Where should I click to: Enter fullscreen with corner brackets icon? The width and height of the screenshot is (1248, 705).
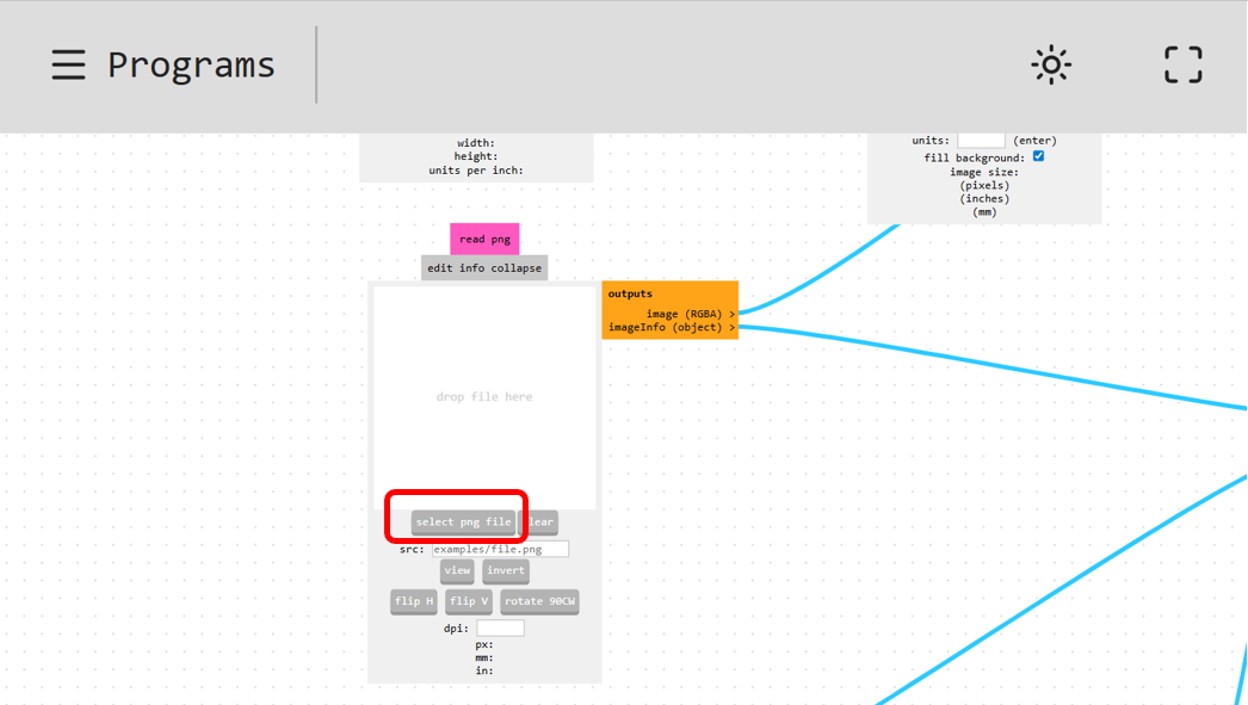tap(1183, 65)
